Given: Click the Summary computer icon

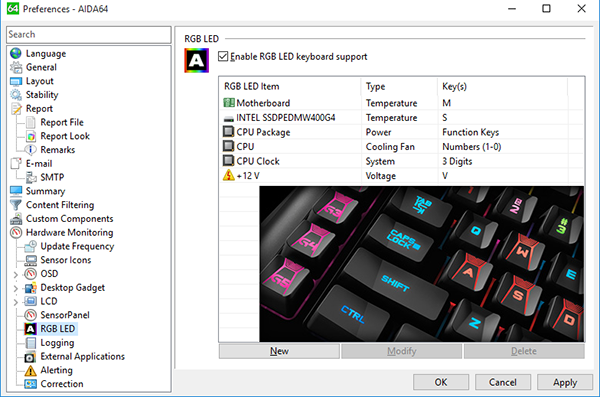Looking at the screenshot, I should 16,191.
